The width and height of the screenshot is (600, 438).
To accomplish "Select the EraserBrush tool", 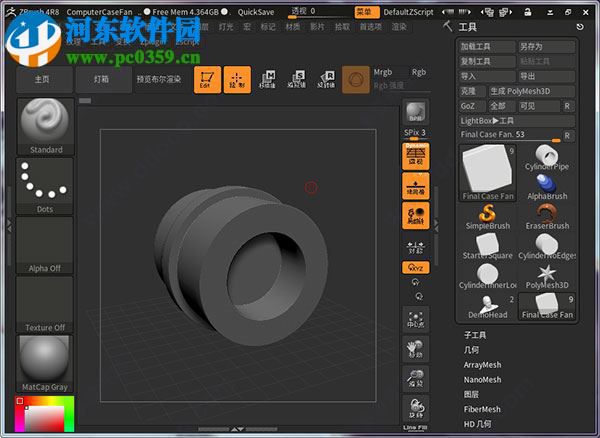I will [546, 217].
